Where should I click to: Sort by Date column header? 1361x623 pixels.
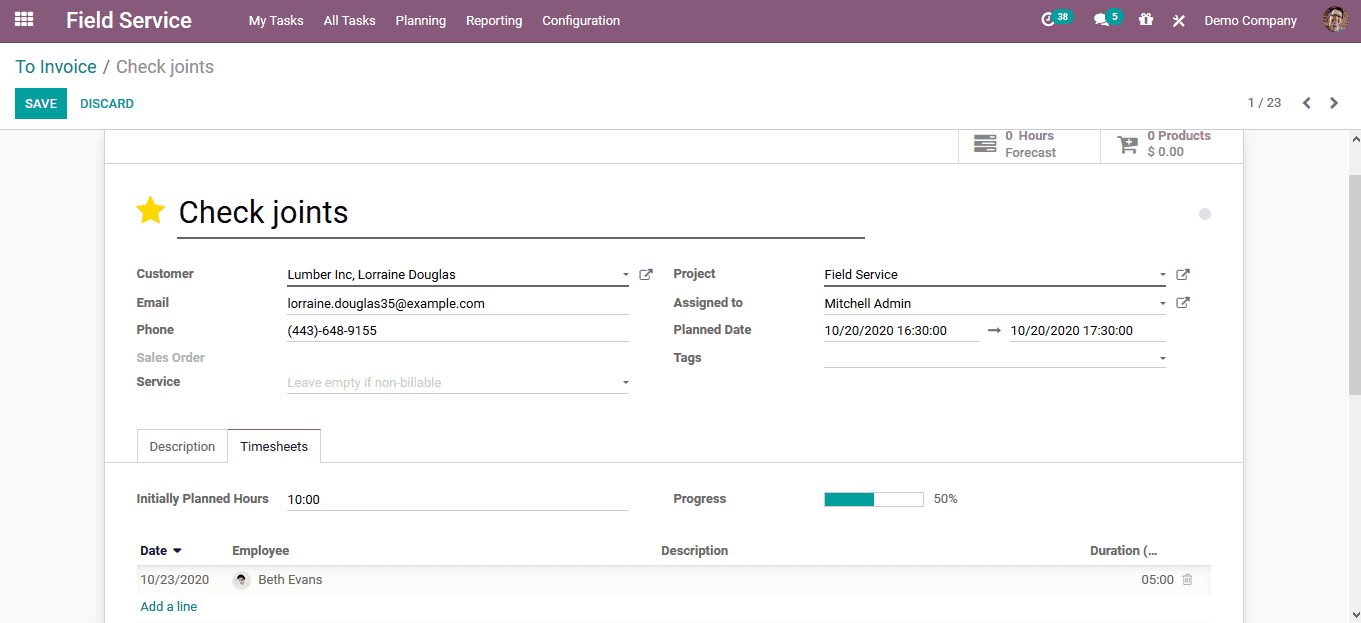161,550
